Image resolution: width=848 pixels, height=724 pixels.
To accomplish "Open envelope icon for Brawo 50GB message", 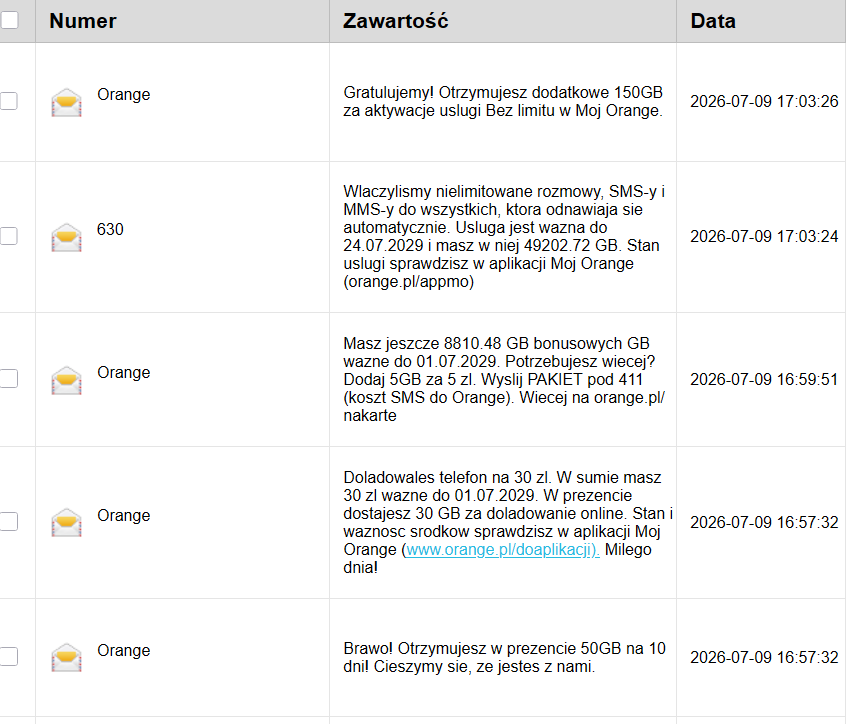I will (x=67, y=657).
